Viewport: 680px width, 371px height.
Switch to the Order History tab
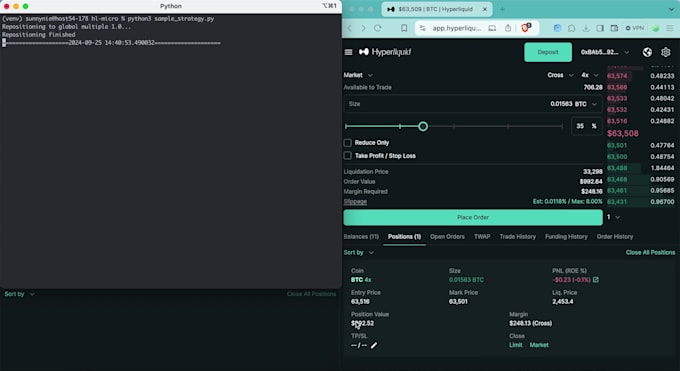click(615, 236)
